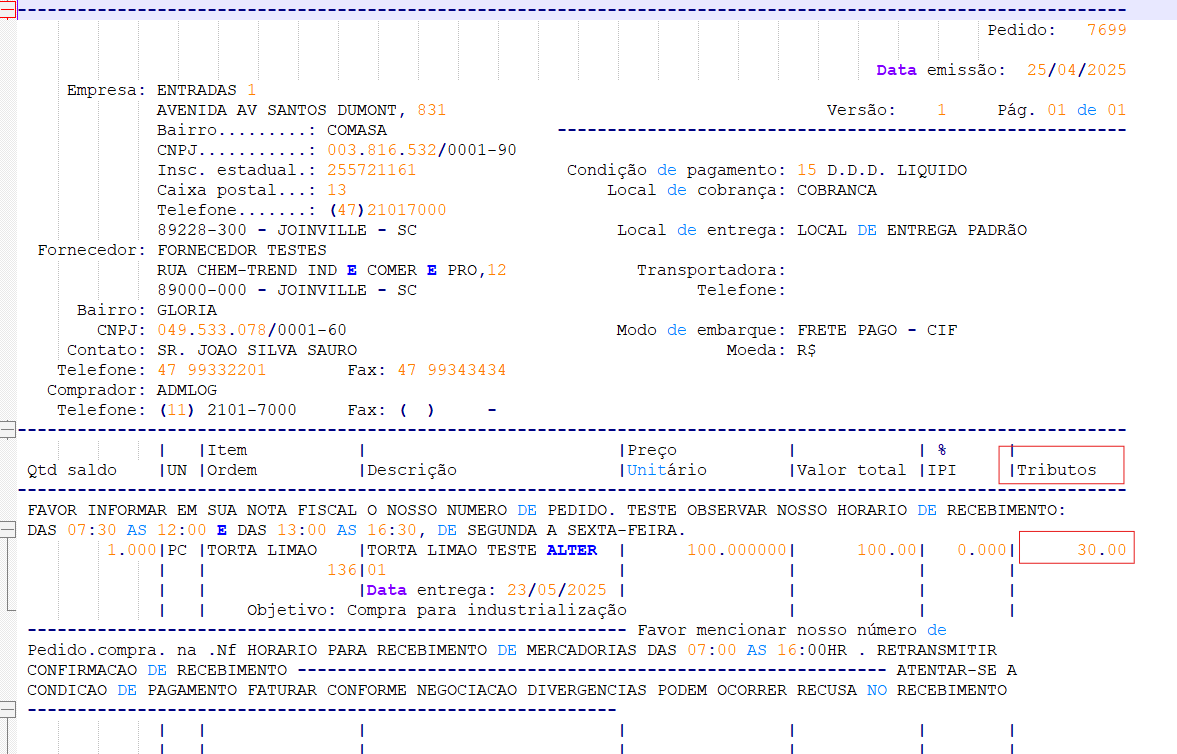Select the supplier Bairro GLORIA
1177x754 pixels.
pyautogui.click(x=187, y=310)
